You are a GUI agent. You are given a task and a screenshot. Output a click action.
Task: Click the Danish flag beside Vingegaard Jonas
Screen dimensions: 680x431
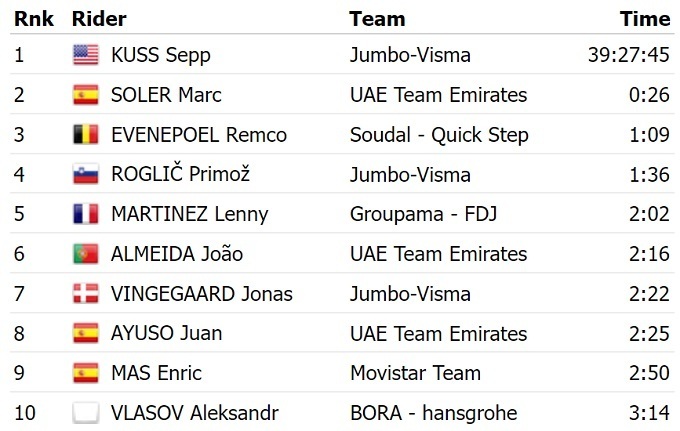(86, 294)
